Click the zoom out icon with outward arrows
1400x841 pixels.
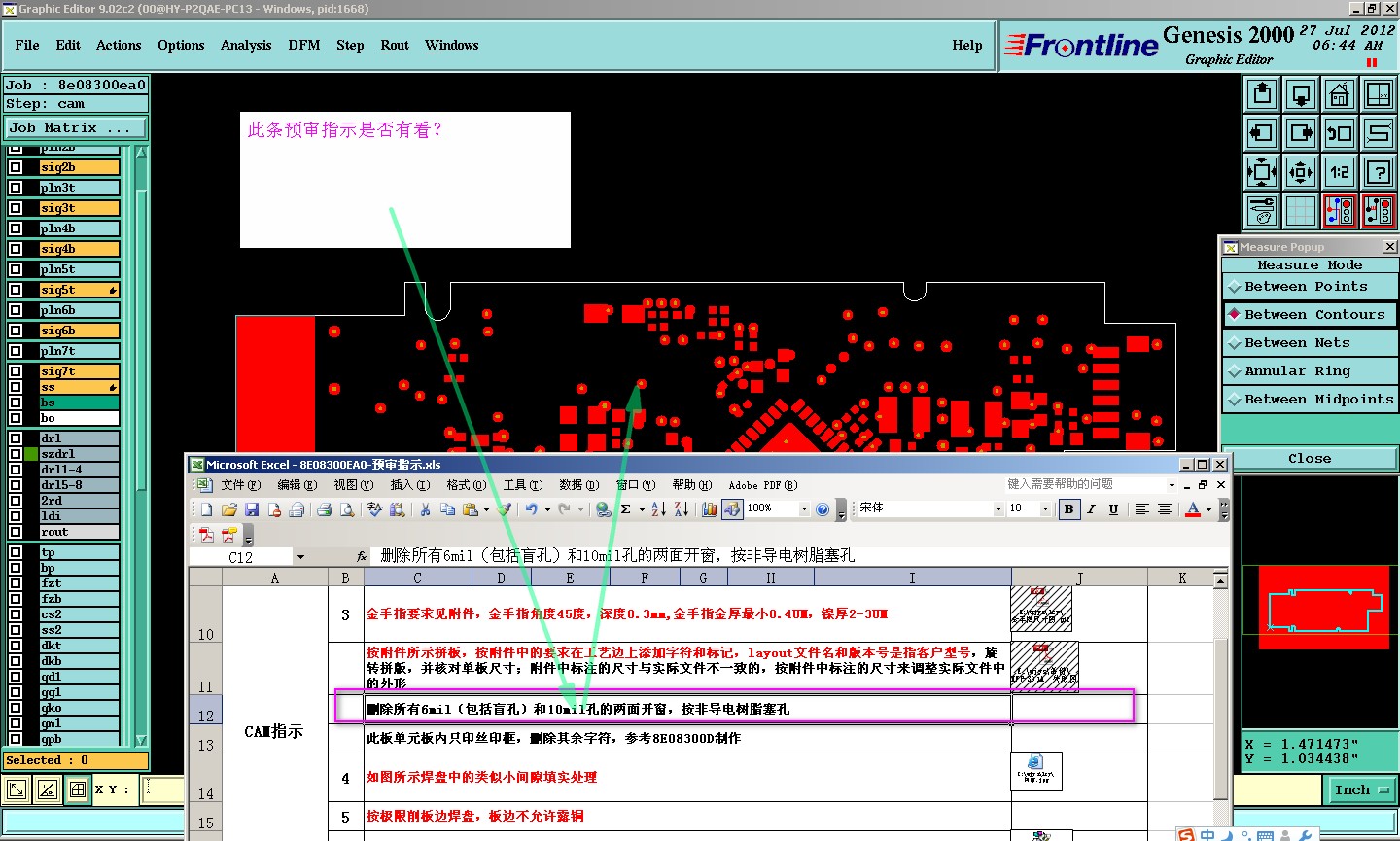pyautogui.click(x=1301, y=172)
